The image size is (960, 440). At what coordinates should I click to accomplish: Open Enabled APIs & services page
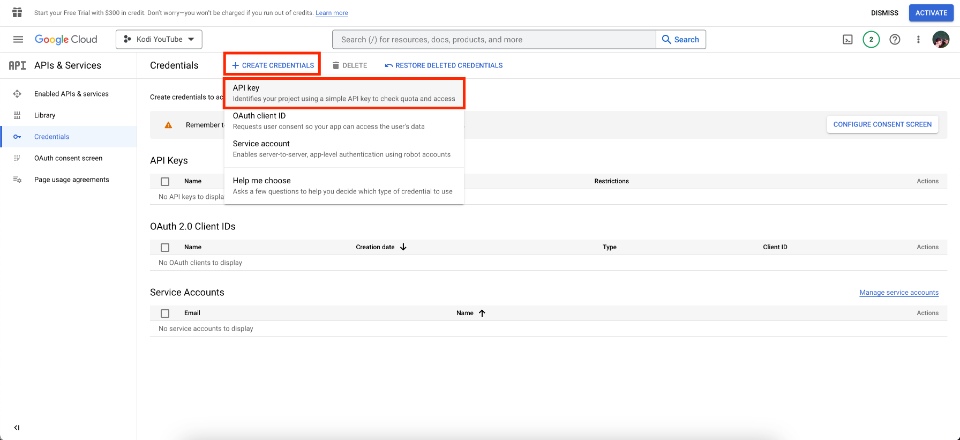[x=71, y=94]
